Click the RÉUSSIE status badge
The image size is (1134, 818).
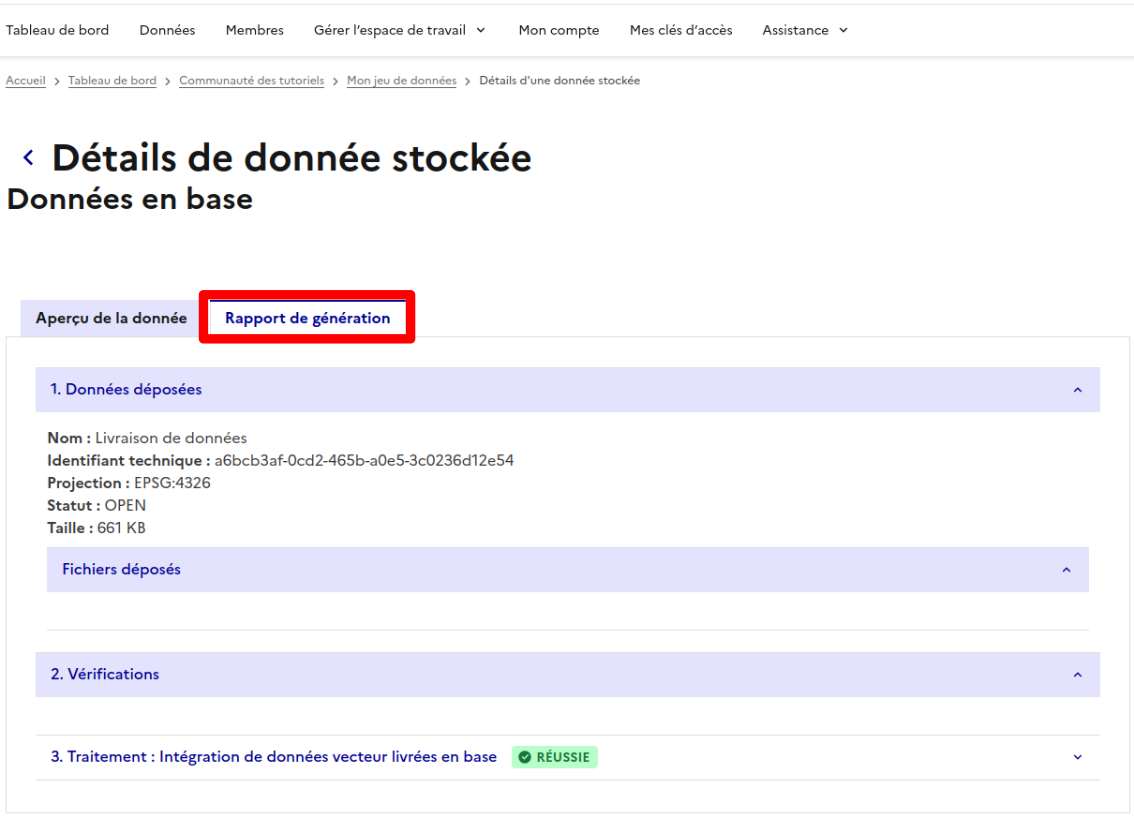[555, 757]
